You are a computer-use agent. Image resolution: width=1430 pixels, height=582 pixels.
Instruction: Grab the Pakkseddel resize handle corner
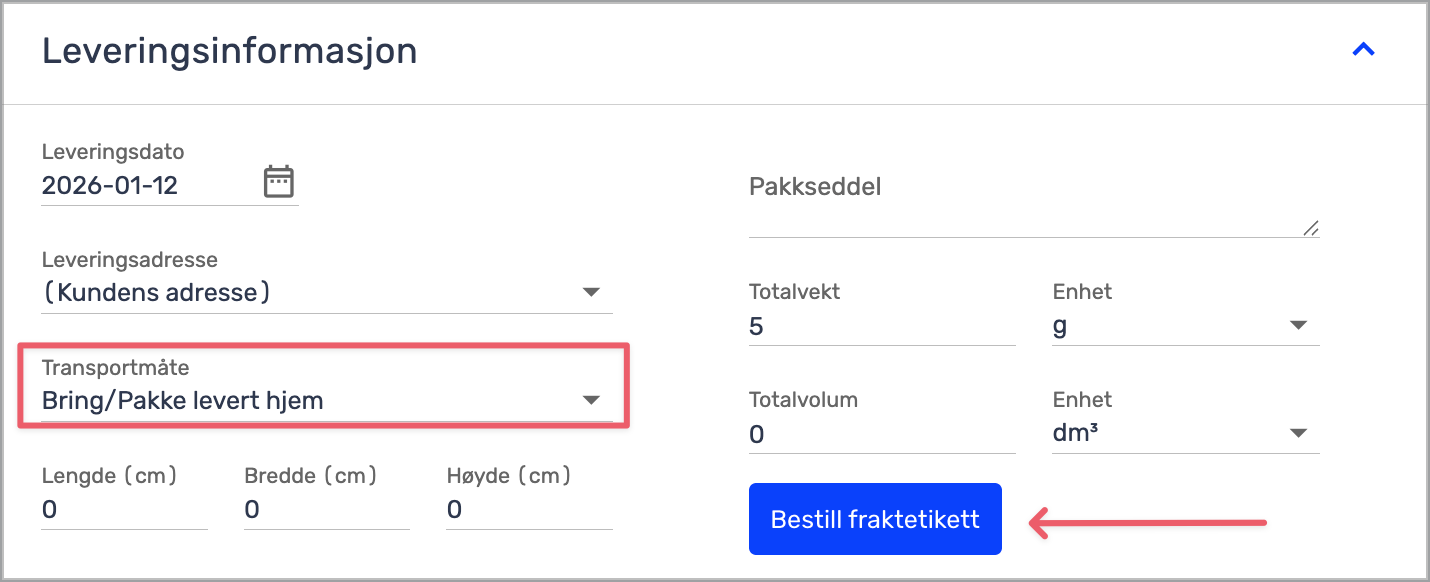tap(1311, 229)
